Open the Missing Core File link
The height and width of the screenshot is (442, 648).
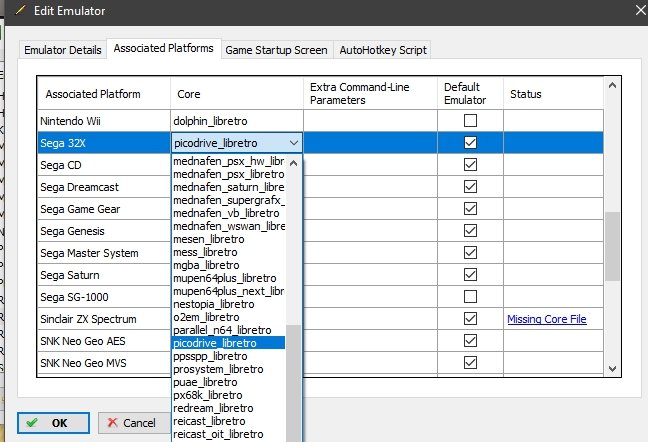tap(547, 319)
